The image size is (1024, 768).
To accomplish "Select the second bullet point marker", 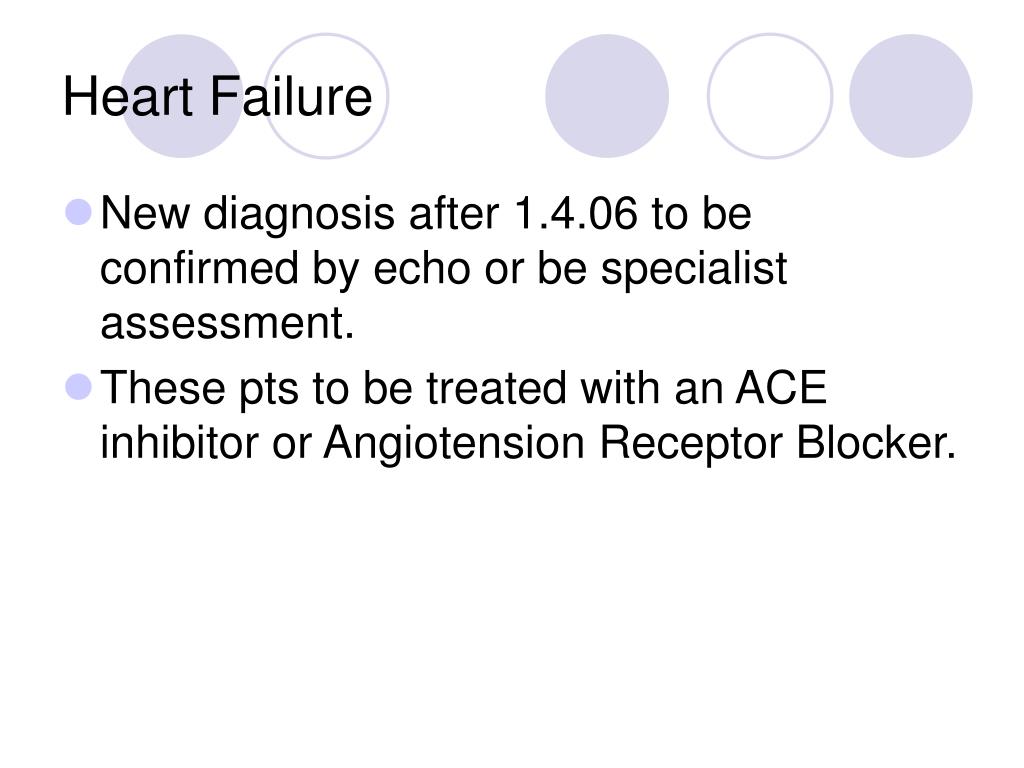I will click(x=79, y=387).
